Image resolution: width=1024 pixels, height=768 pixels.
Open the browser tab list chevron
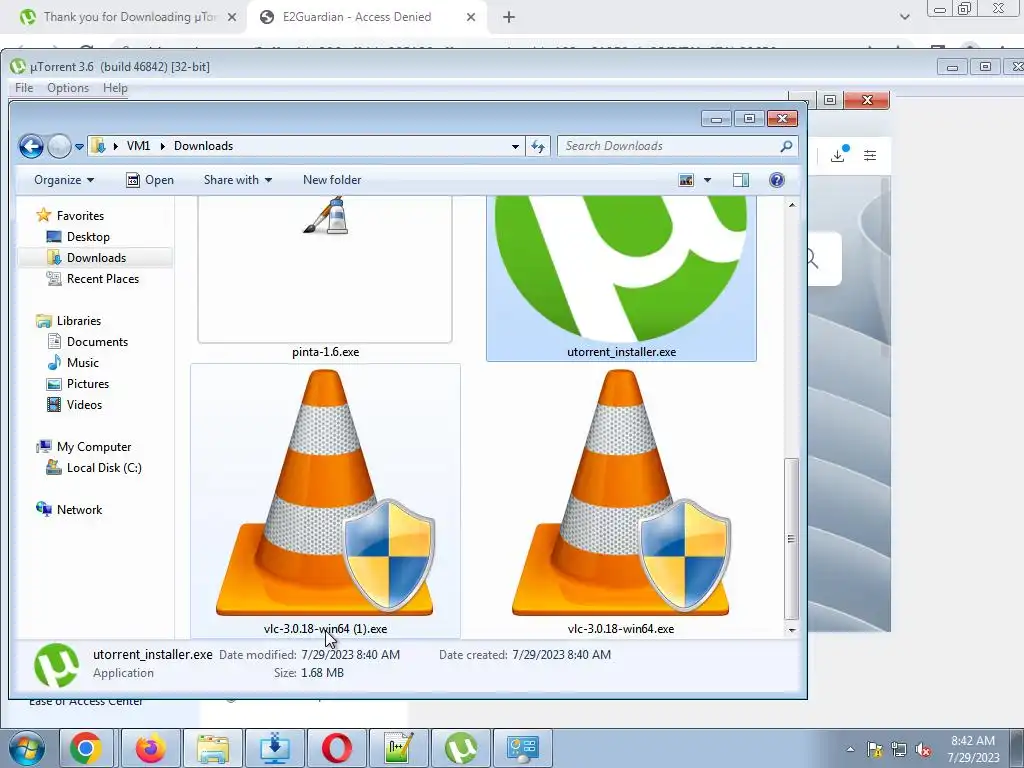pos(904,17)
